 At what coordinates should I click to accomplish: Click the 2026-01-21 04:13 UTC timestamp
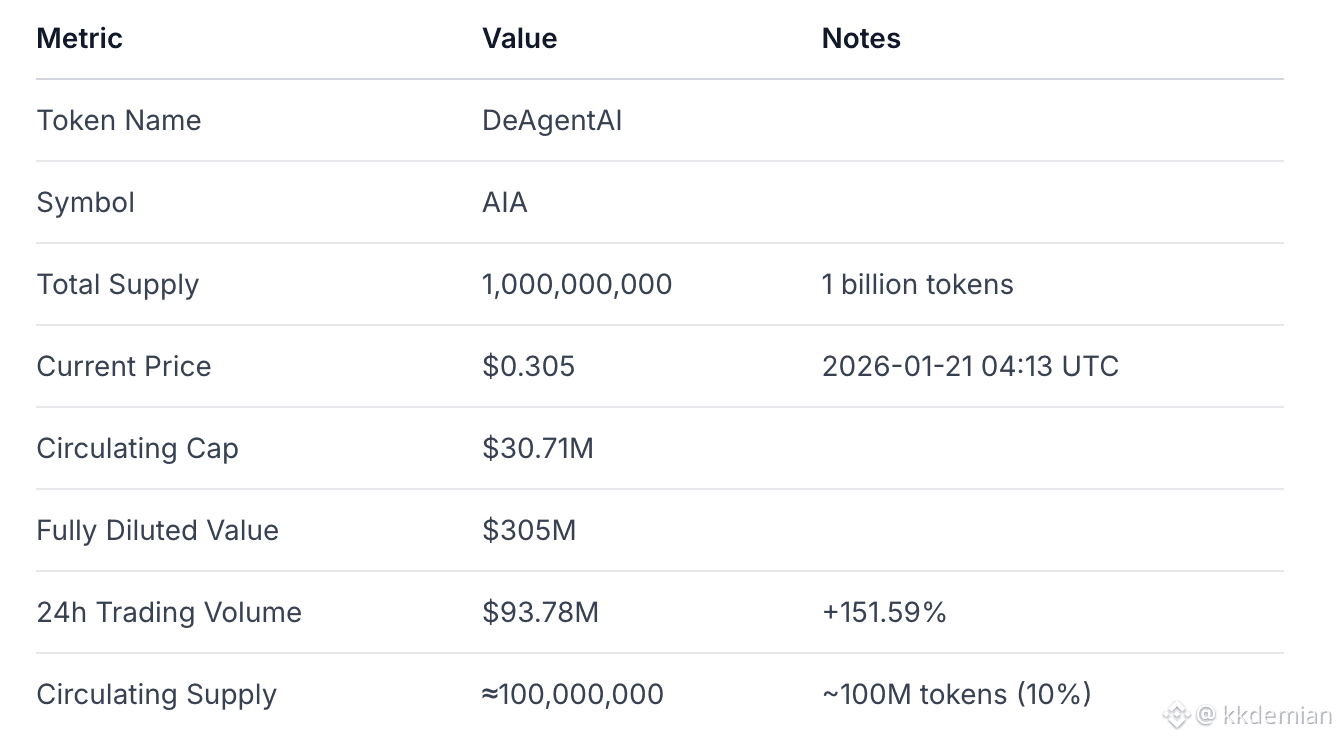970,367
